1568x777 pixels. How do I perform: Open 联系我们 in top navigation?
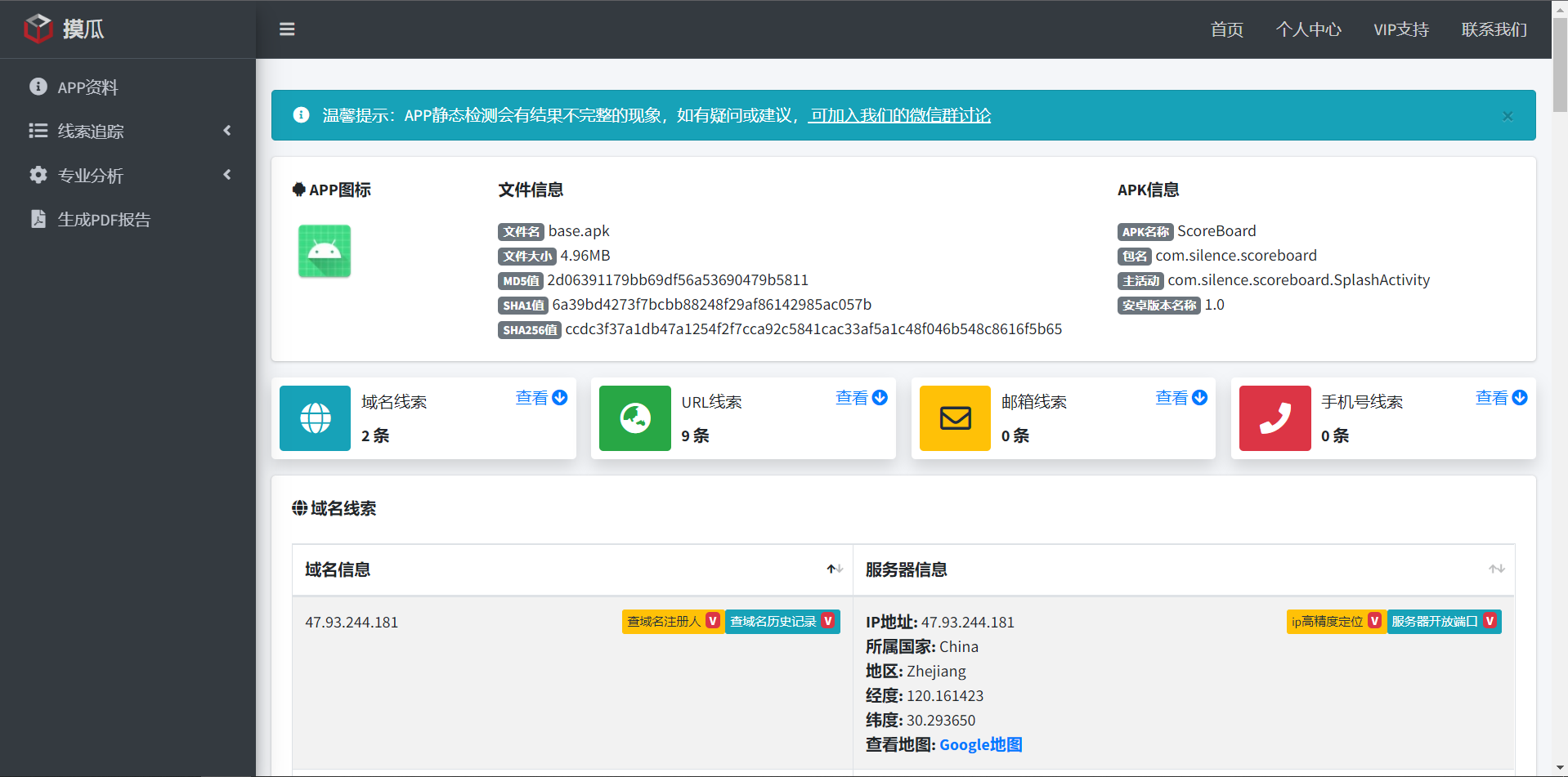coord(1494,29)
